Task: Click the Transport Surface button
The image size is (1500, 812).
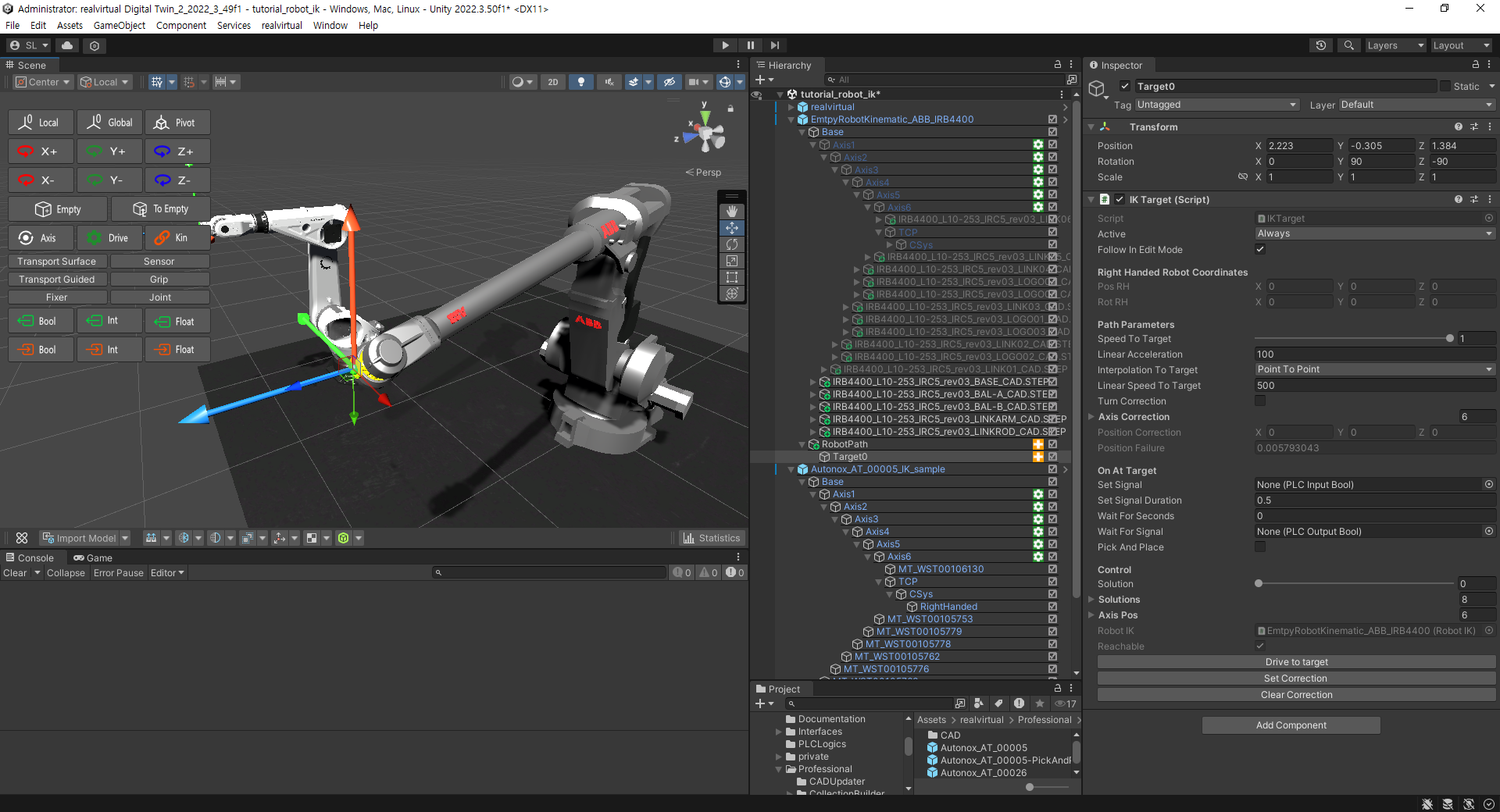Action: [x=57, y=262]
